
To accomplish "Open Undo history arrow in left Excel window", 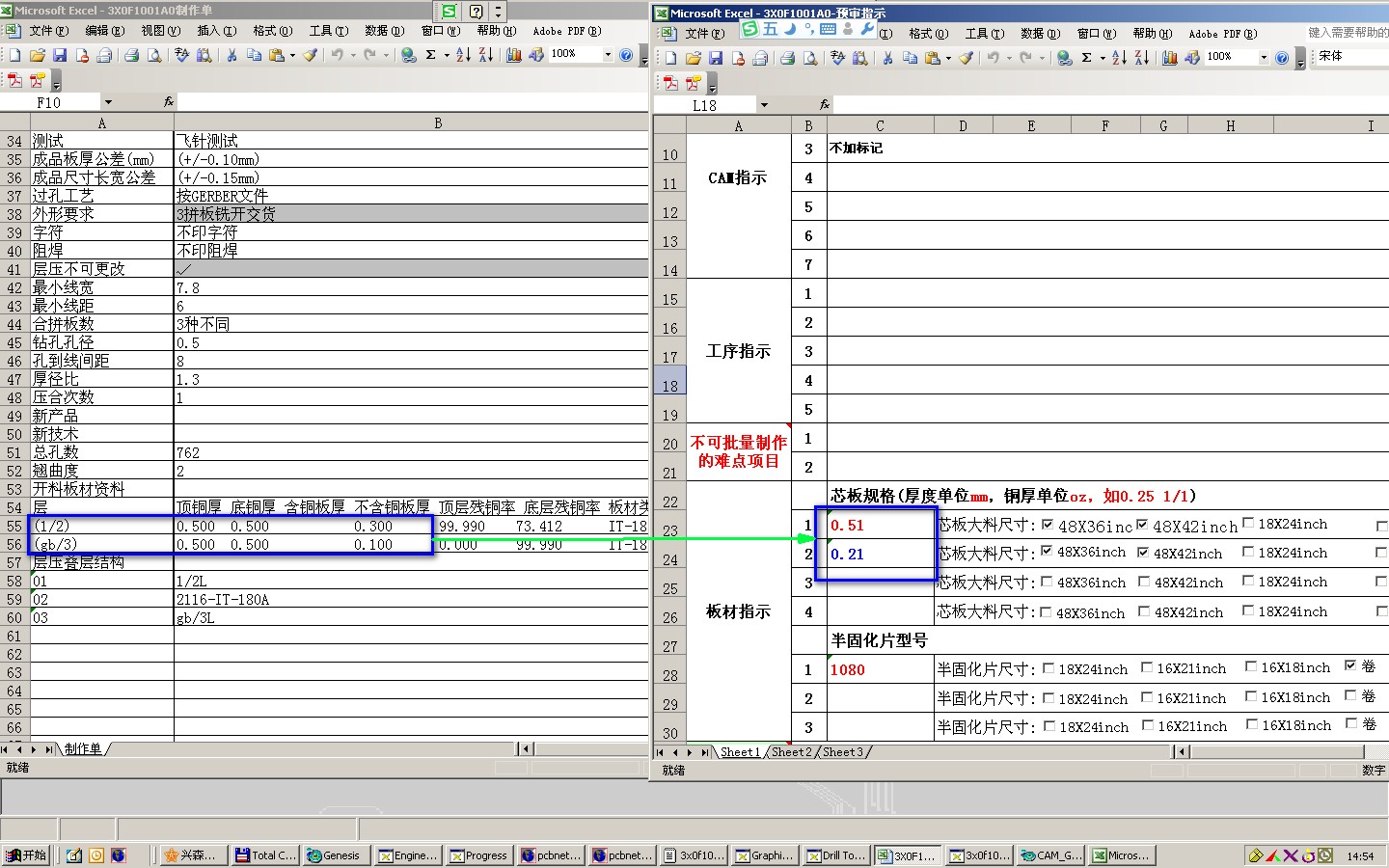I will [x=353, y=55].
